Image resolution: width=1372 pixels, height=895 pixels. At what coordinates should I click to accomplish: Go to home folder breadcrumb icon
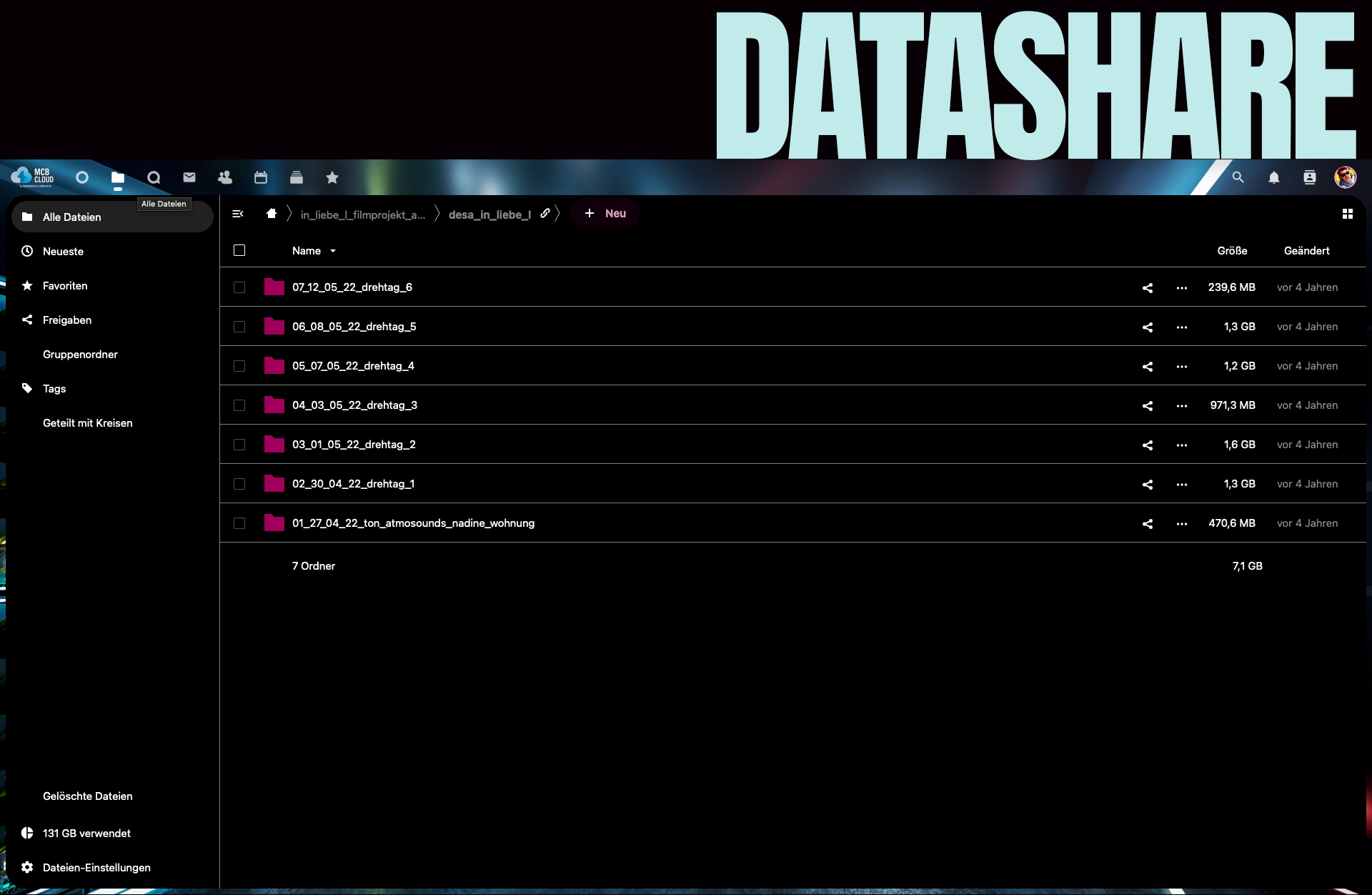tap(271, 214)
